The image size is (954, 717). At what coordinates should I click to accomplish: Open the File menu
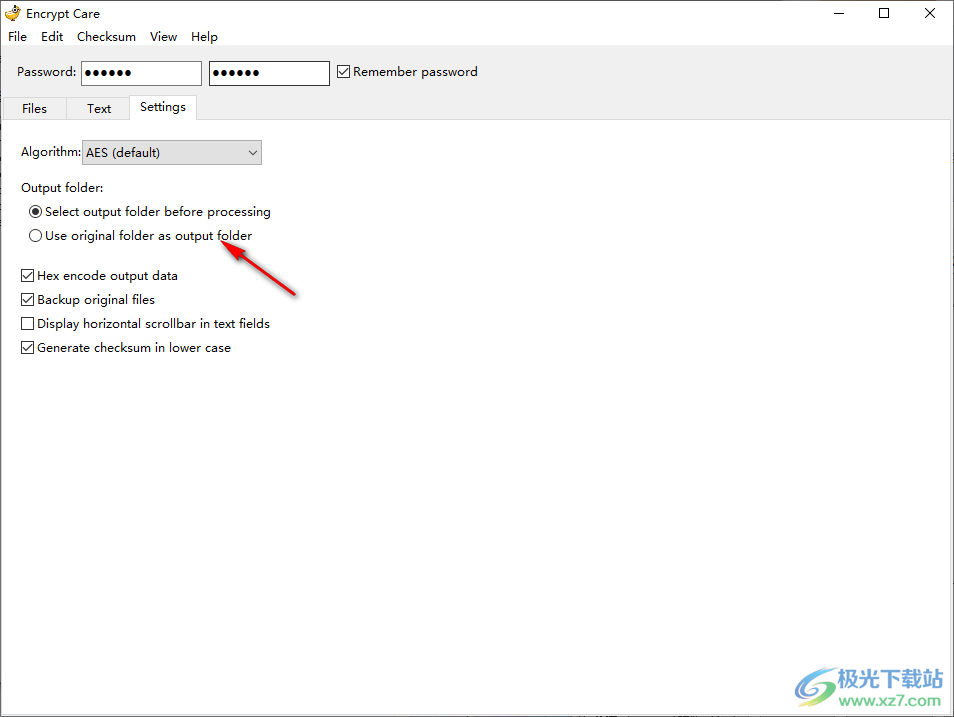coord(17,37)
